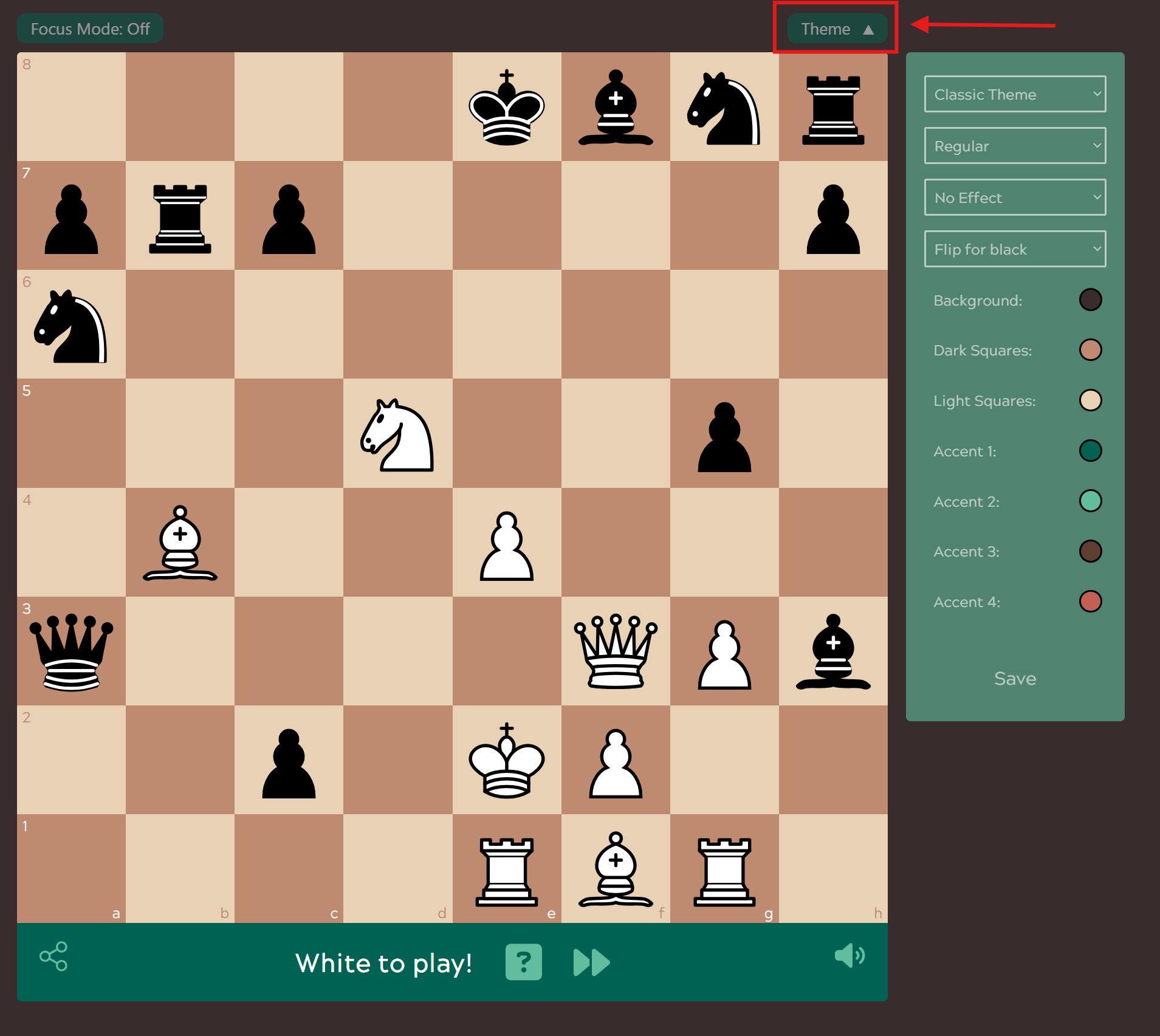Select the white king on e2
This screenshot has width=1160, height=1036.
(x=507, y=760)
